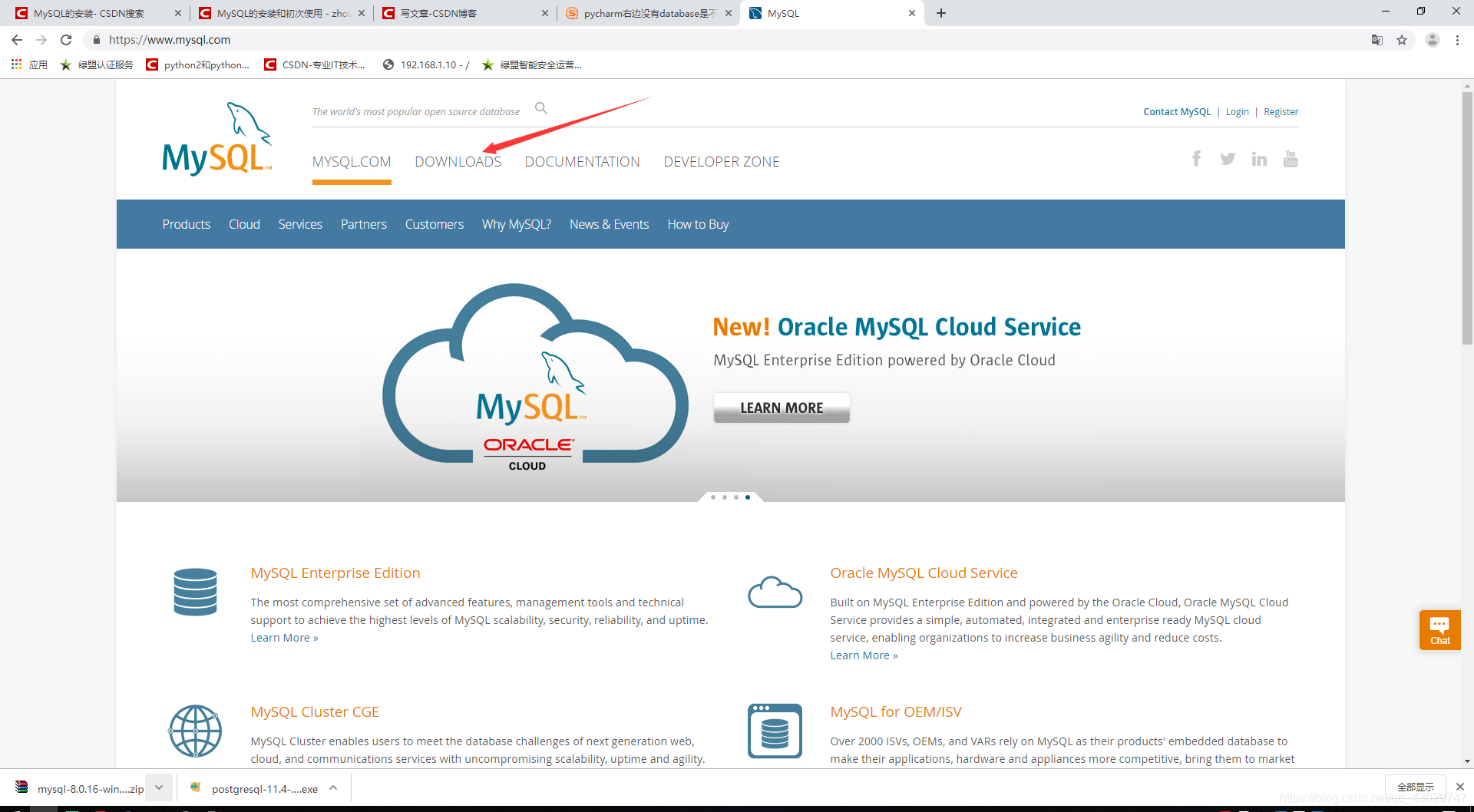Click the LEARN MORE banner button
This screenshot has height=812, width=1474.
782,408
